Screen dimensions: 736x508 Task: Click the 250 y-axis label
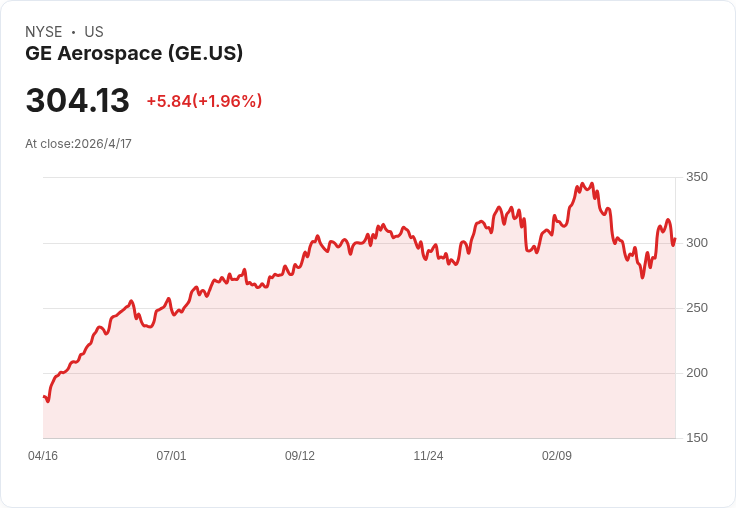(x=697, y=308)
